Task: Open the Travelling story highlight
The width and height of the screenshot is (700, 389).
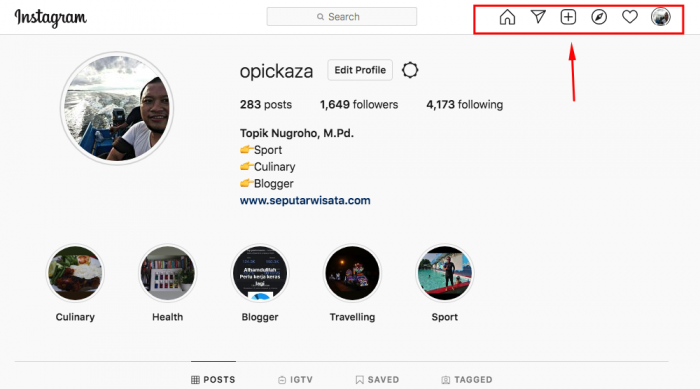Action: [x=352, y=273]
